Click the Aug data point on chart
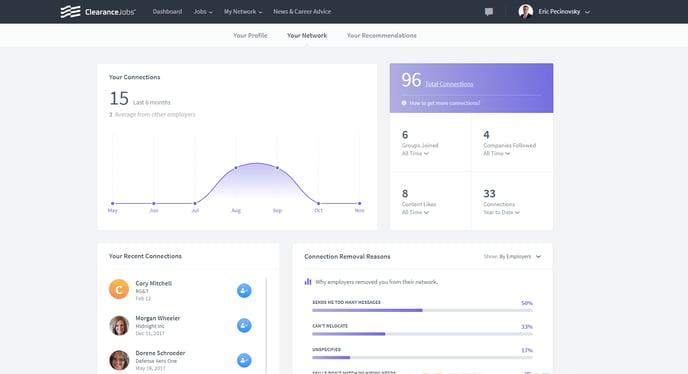This screenshot has width=688, height=374. coord(236,168)
